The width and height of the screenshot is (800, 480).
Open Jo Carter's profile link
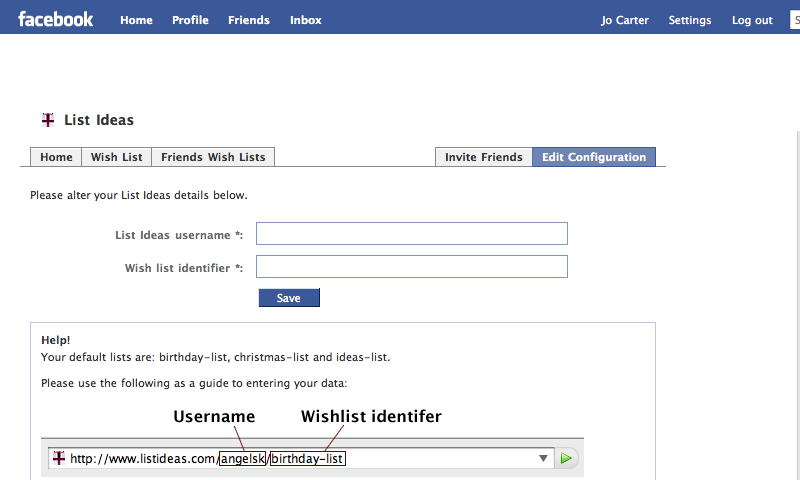(625, 20)
